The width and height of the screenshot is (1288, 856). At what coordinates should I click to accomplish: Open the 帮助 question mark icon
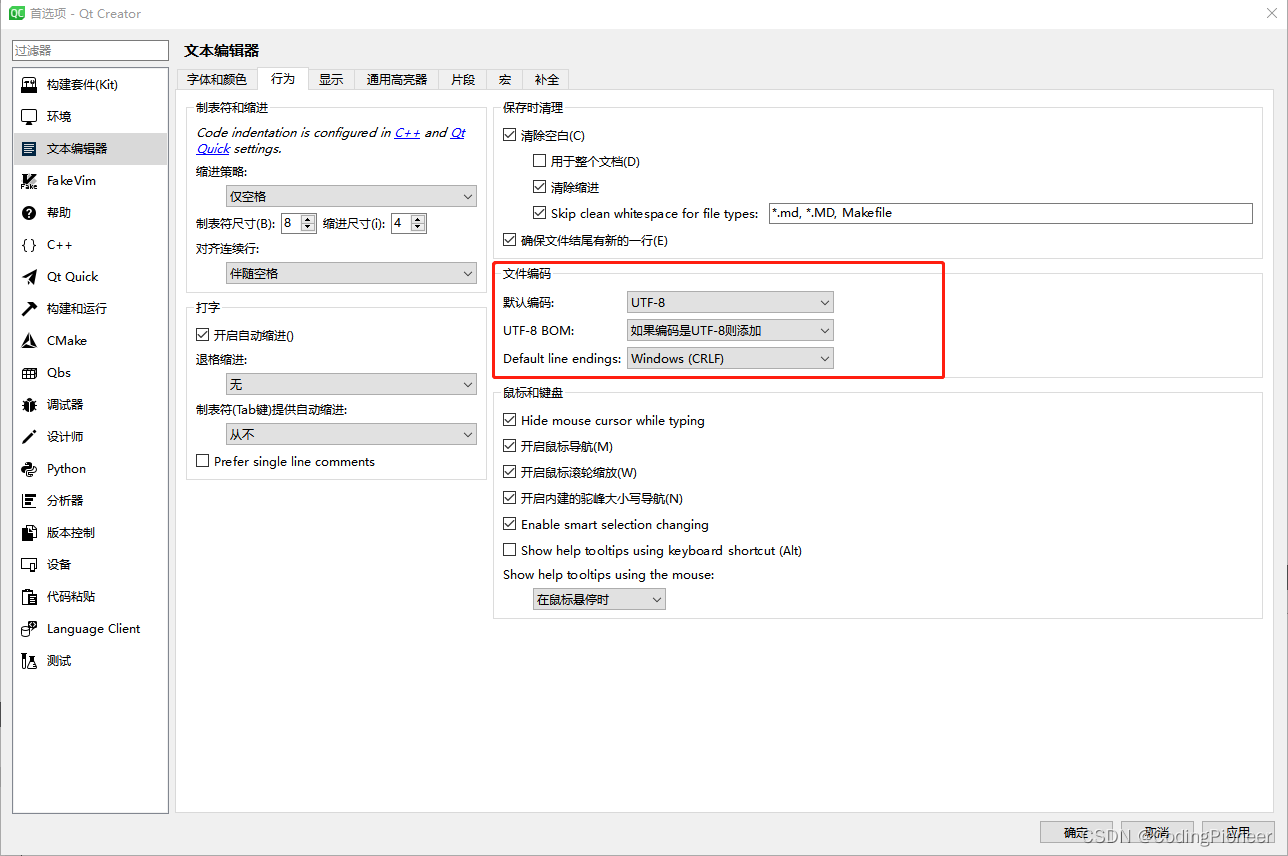pyautogui.click(x=29, y=213)
